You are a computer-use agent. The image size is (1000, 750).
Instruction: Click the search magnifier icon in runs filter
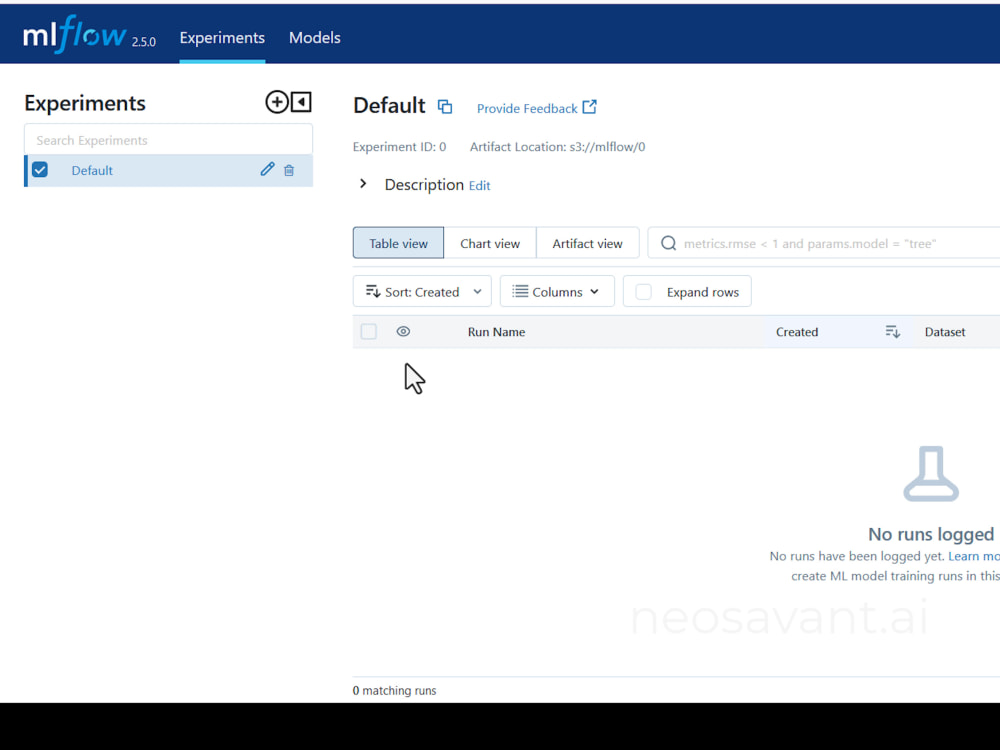(668, 243)
